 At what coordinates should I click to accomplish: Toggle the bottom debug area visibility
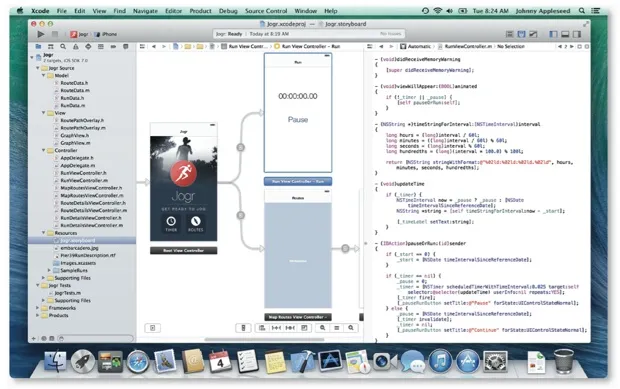click(x=565, y=34)
